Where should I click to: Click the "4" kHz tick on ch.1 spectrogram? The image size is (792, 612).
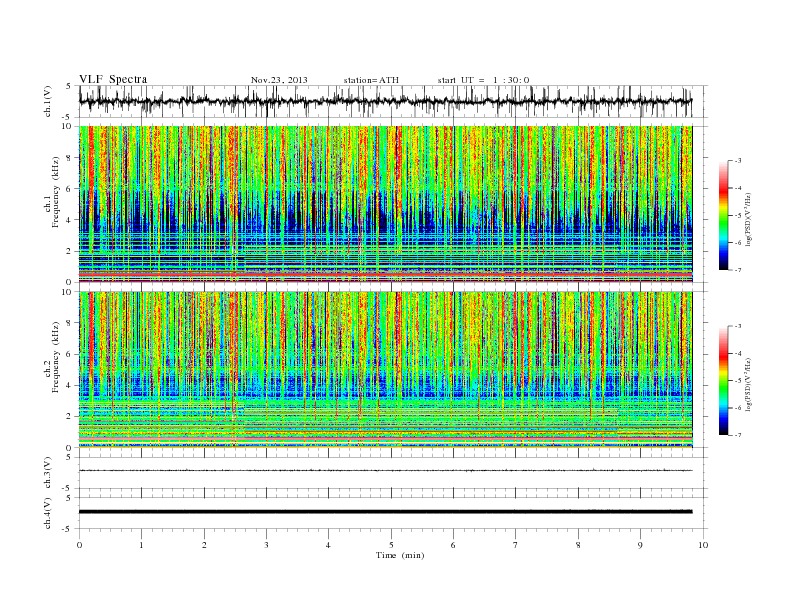(69, 220)
